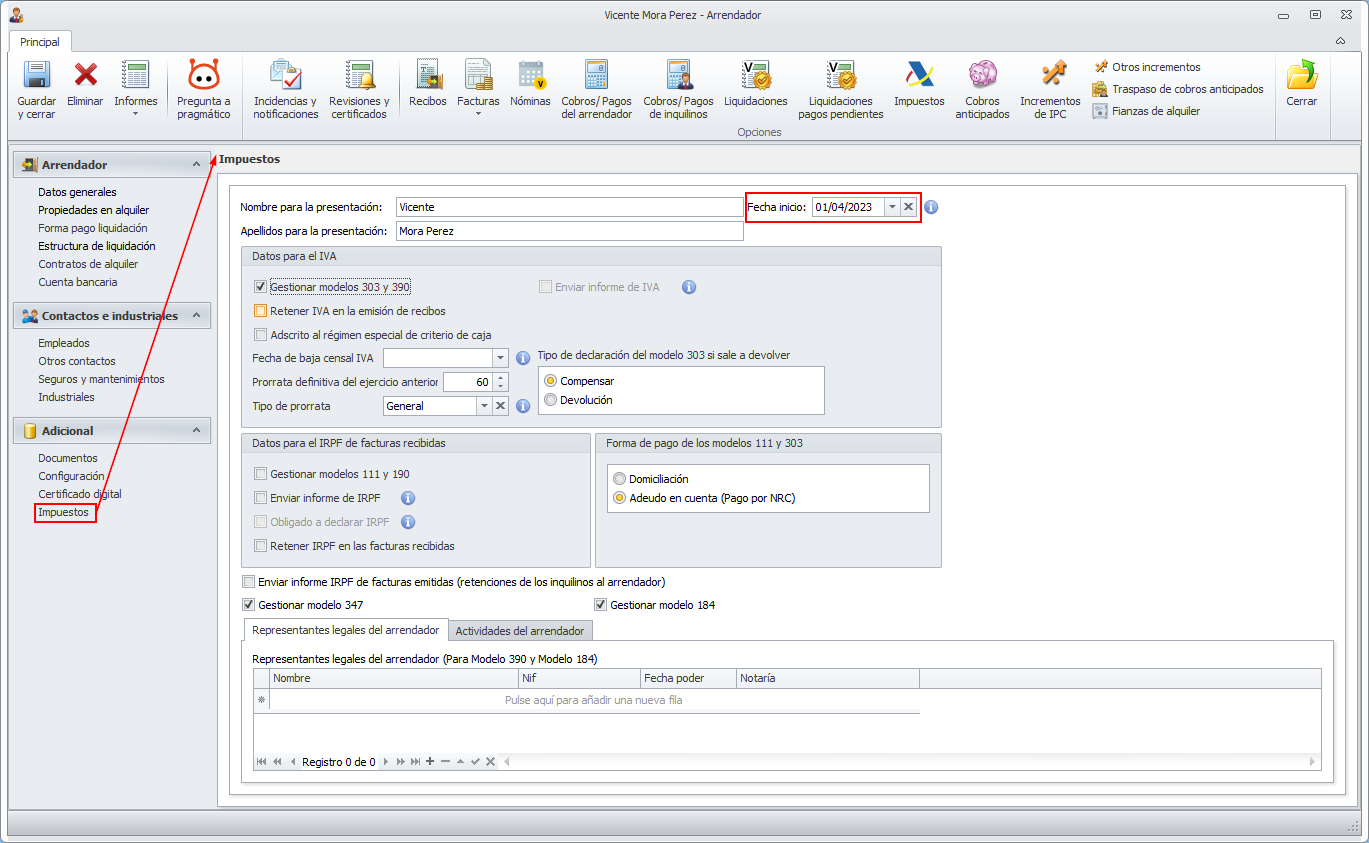The height and width of the screenshot is (843, 1369).
Task: Click info icon beside Obligado a declarar IRPF
Action: (x=408, y=522)
